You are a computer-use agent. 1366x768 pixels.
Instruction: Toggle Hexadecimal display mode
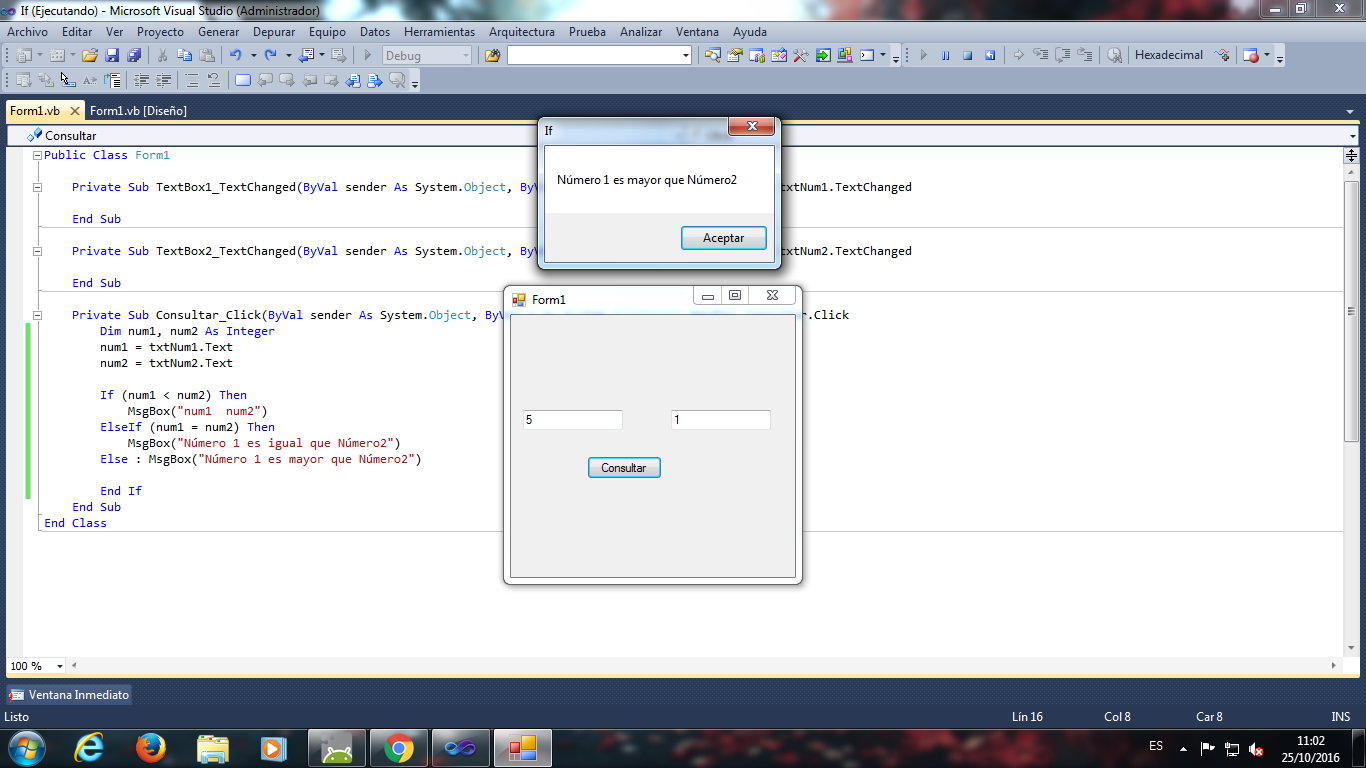pyautogui.click(x=1168, y=55)
